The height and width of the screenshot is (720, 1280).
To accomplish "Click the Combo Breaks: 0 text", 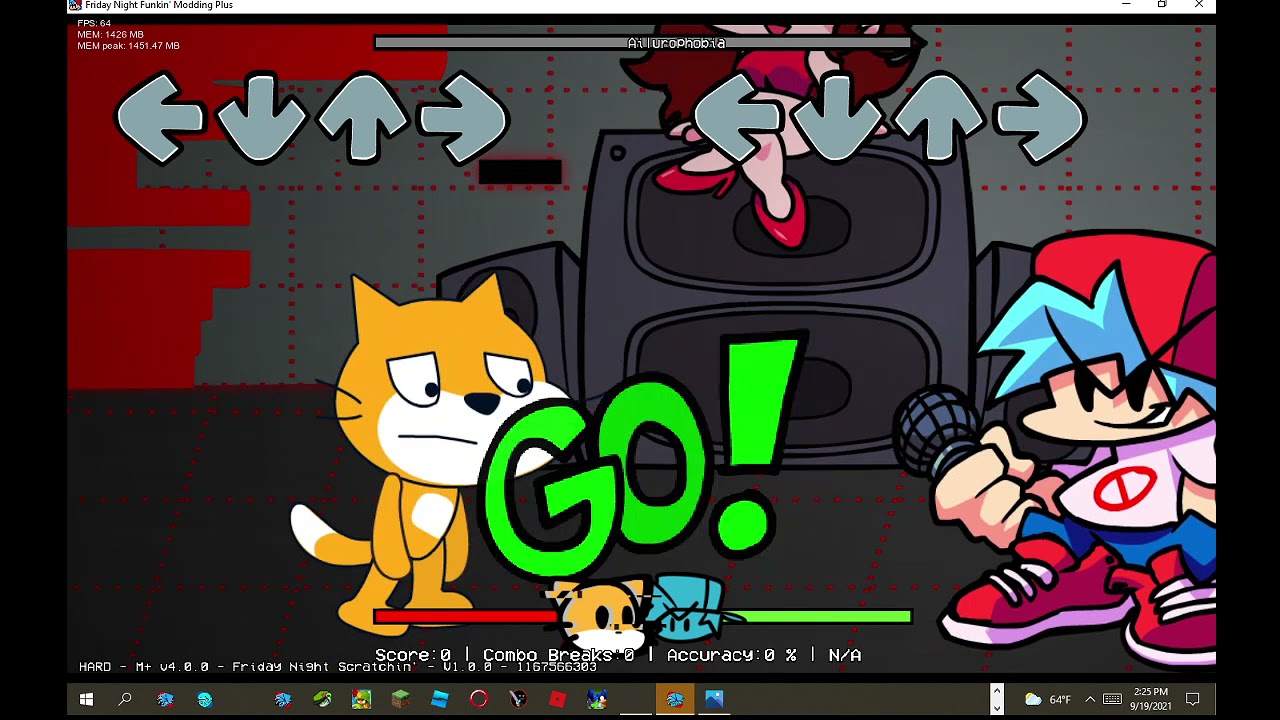I will [x=559, y=655].
